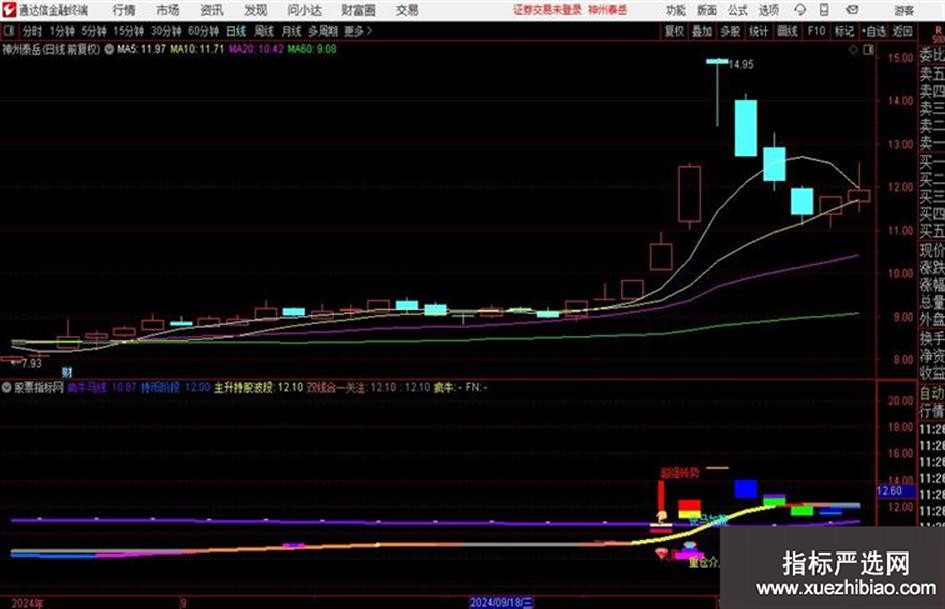945x609 pixels.
Task: Click the MA20: 10.42 indicator label
Action: click(256, 49)
